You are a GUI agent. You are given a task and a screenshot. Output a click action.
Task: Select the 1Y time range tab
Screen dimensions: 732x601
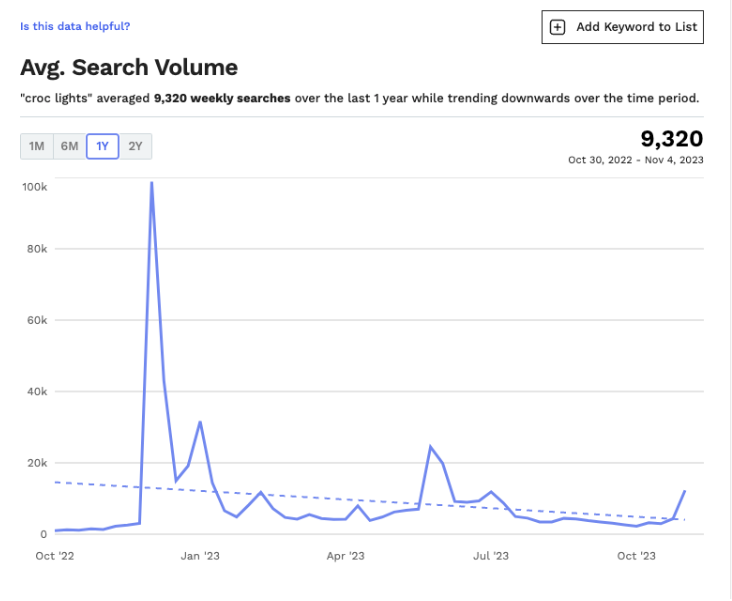[102, 147]
